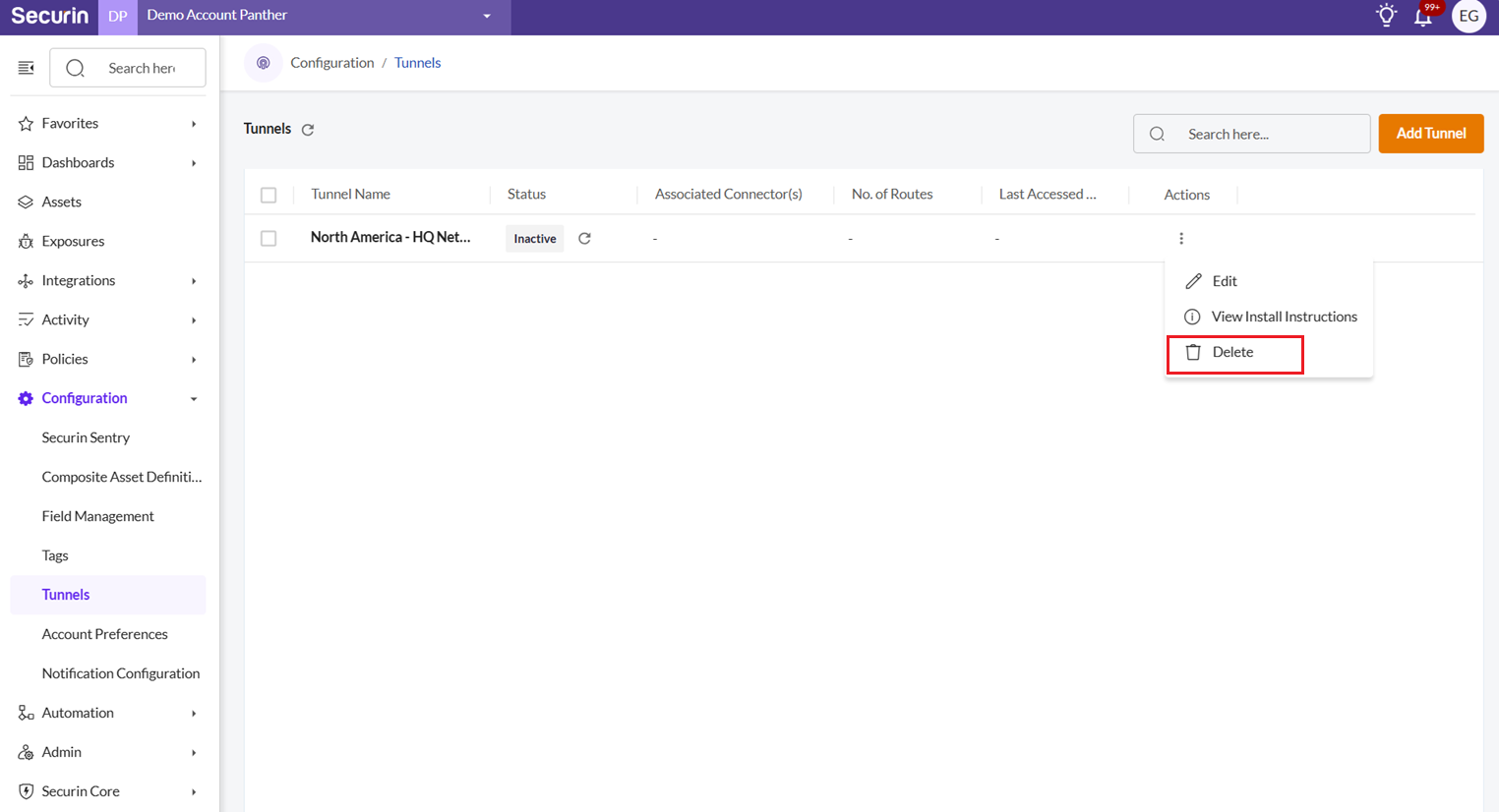Open the EG user avatar
Screen dimensions: 1499x812
click(x=1469, y=16)
